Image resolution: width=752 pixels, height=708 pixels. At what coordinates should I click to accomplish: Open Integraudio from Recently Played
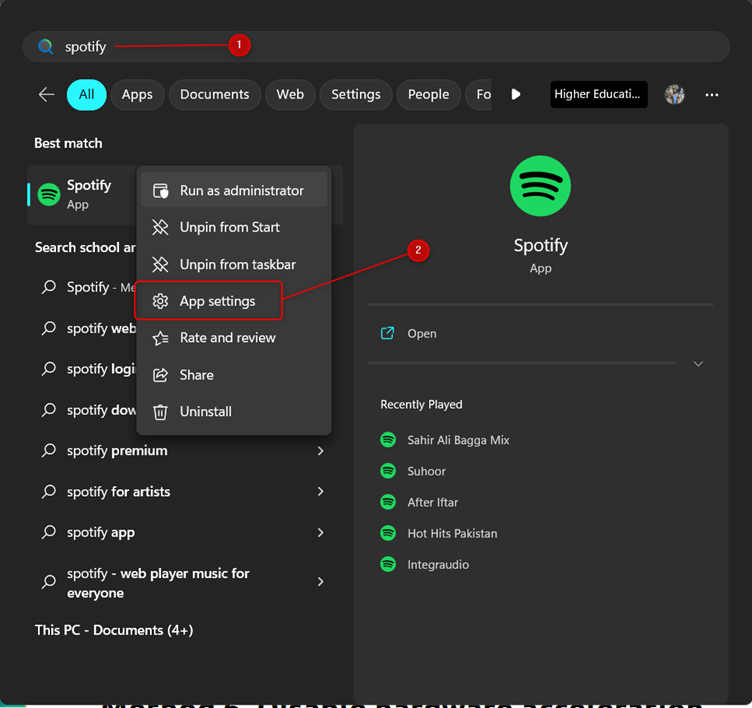point(438,565)
